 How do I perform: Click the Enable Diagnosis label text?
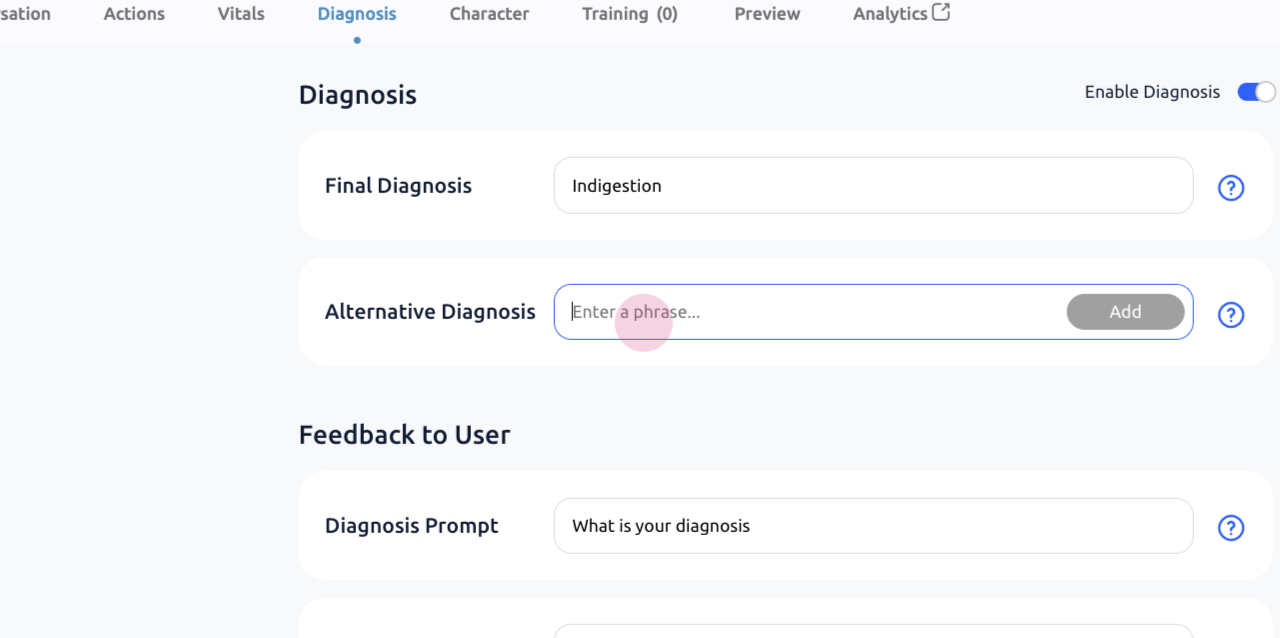point(1152,92)
